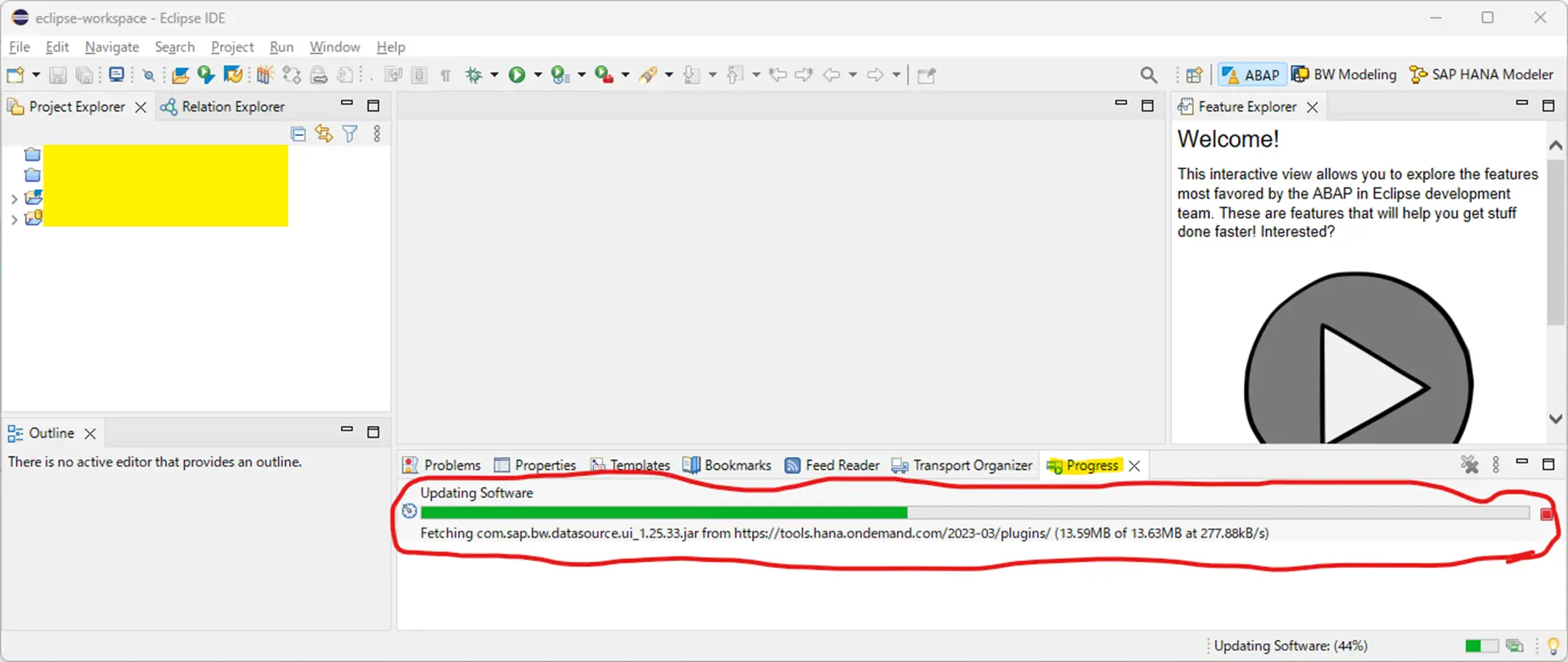
Task: Click Collapse All in Project Explorer
Action: [x=298, y=134]
